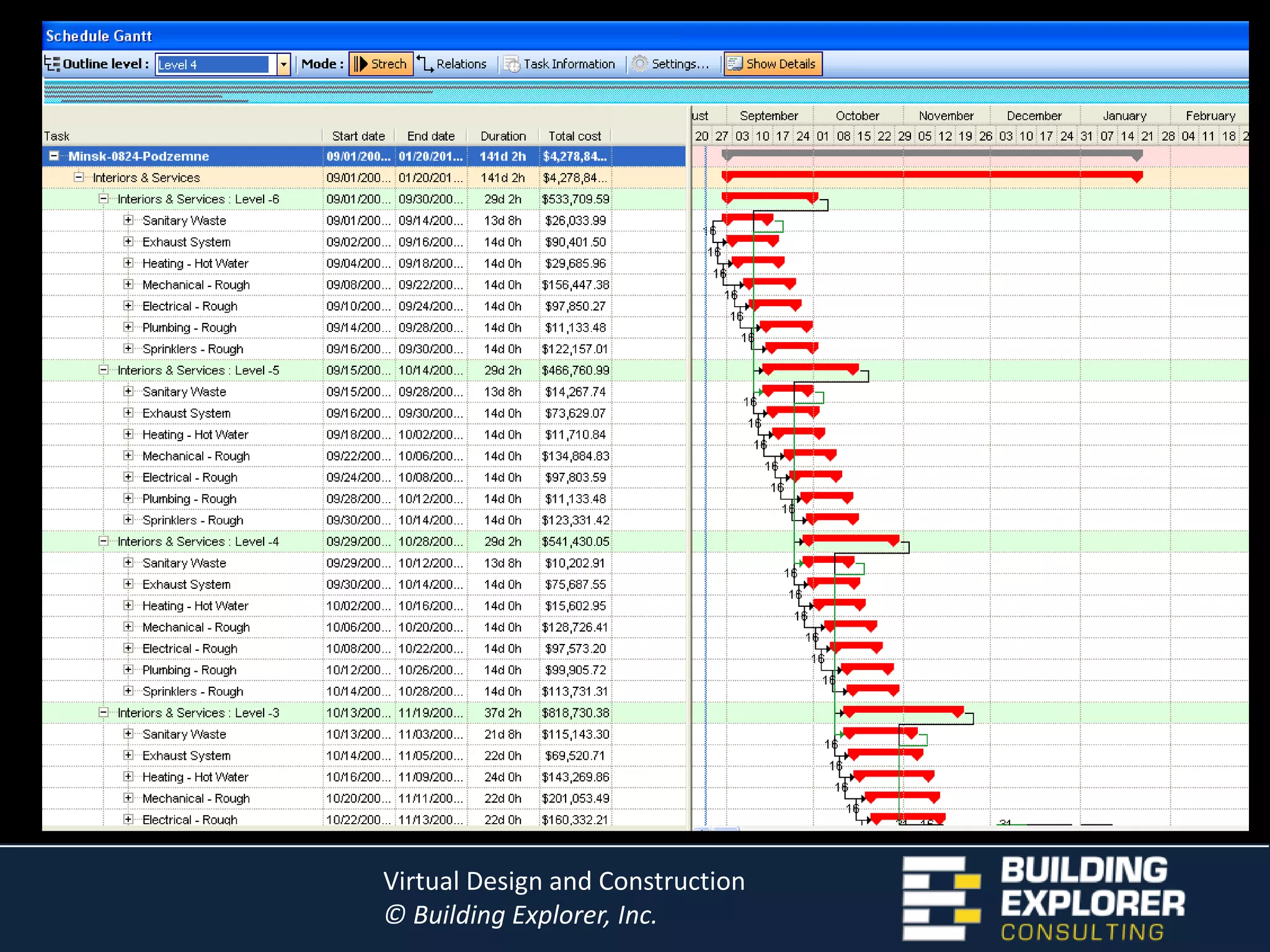
Task: Expand Sanitary Waste under Level -6
Action: click(128, 220)
